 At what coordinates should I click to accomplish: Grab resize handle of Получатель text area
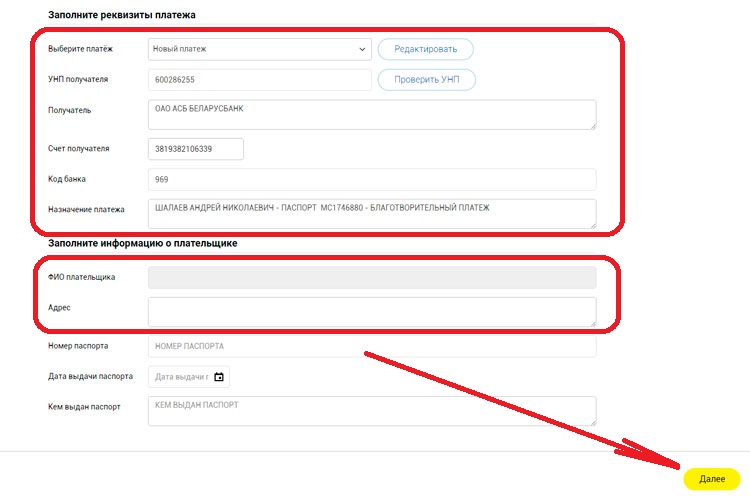click(x=592, y=125)
